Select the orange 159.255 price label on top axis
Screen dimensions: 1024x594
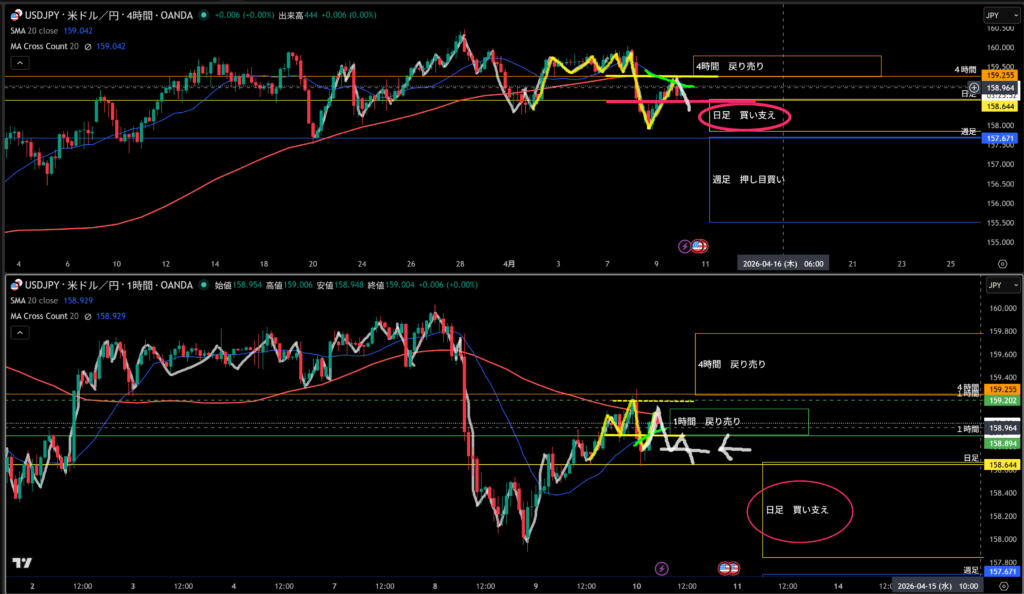click(999, 75)
